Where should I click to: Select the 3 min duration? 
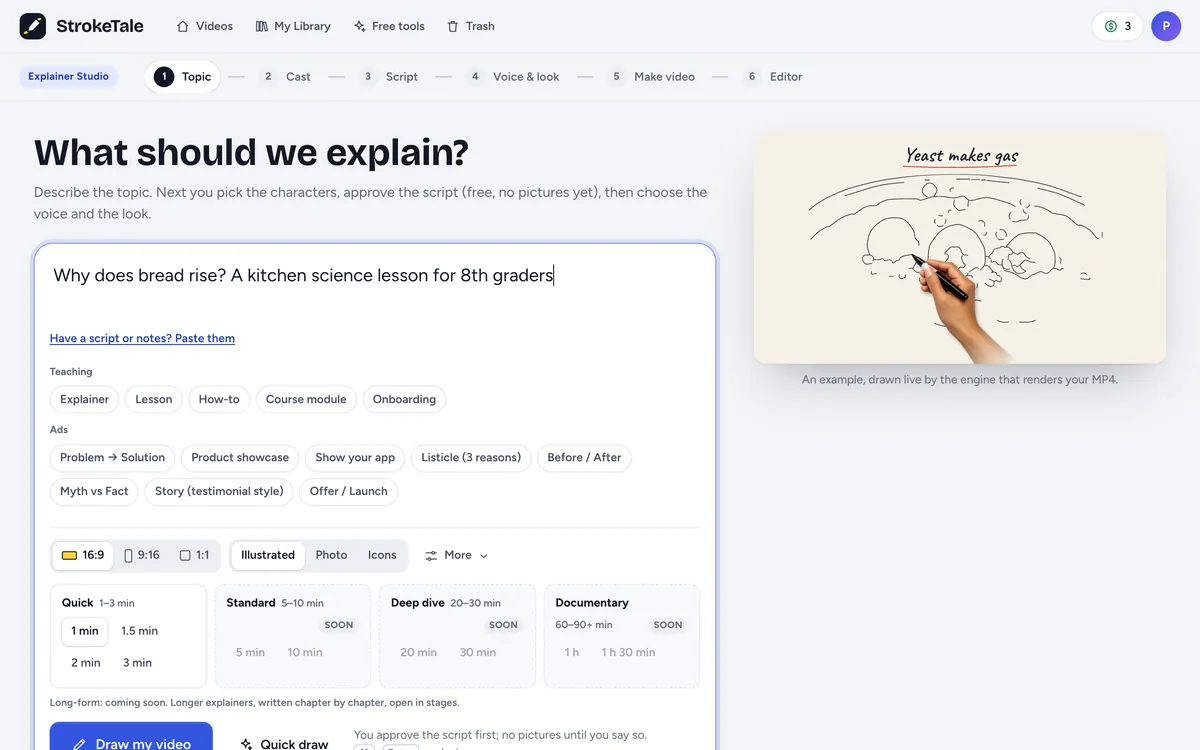(138, 663)
